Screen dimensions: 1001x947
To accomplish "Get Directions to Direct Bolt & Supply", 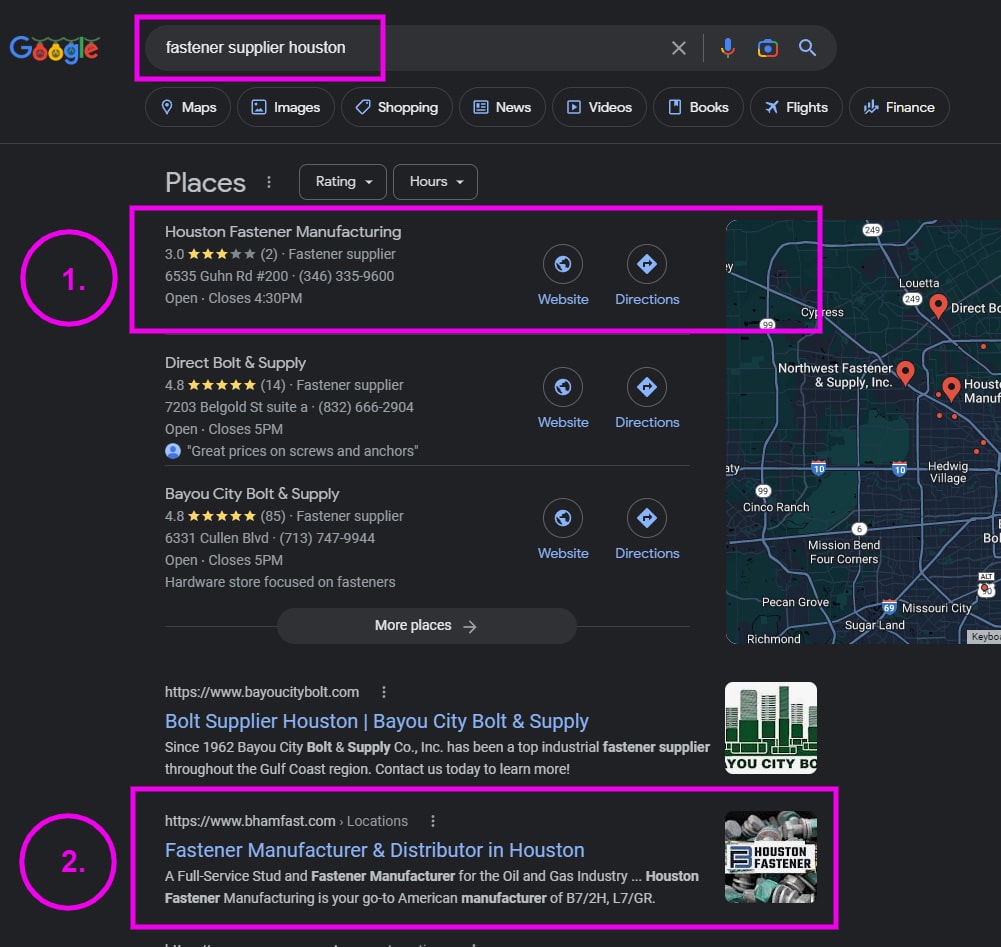I will [647, 398].
